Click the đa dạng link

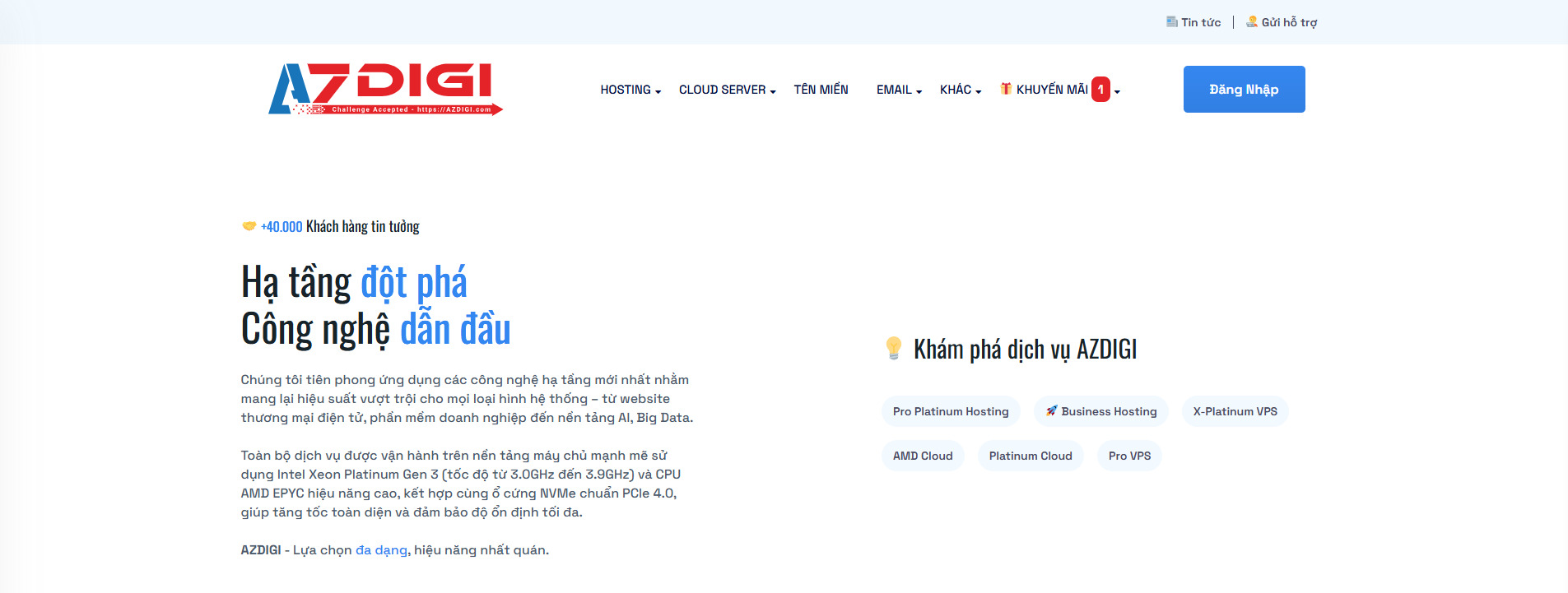[x=381, y=550]
